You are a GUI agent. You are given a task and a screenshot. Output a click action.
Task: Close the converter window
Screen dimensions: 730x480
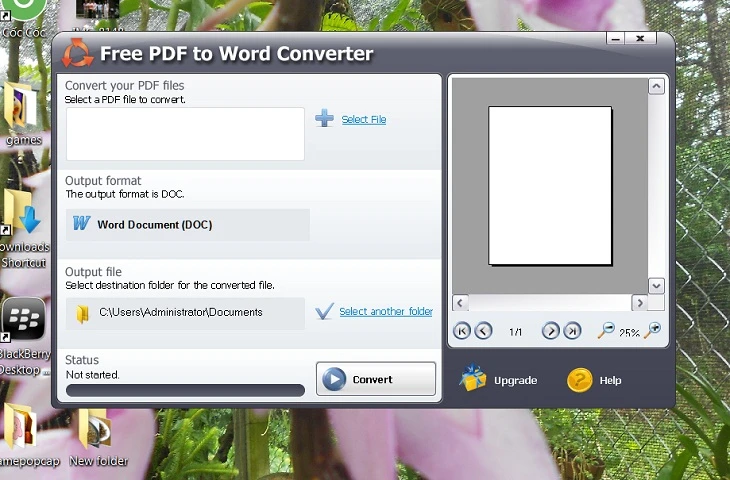click(x=640, y=39)
